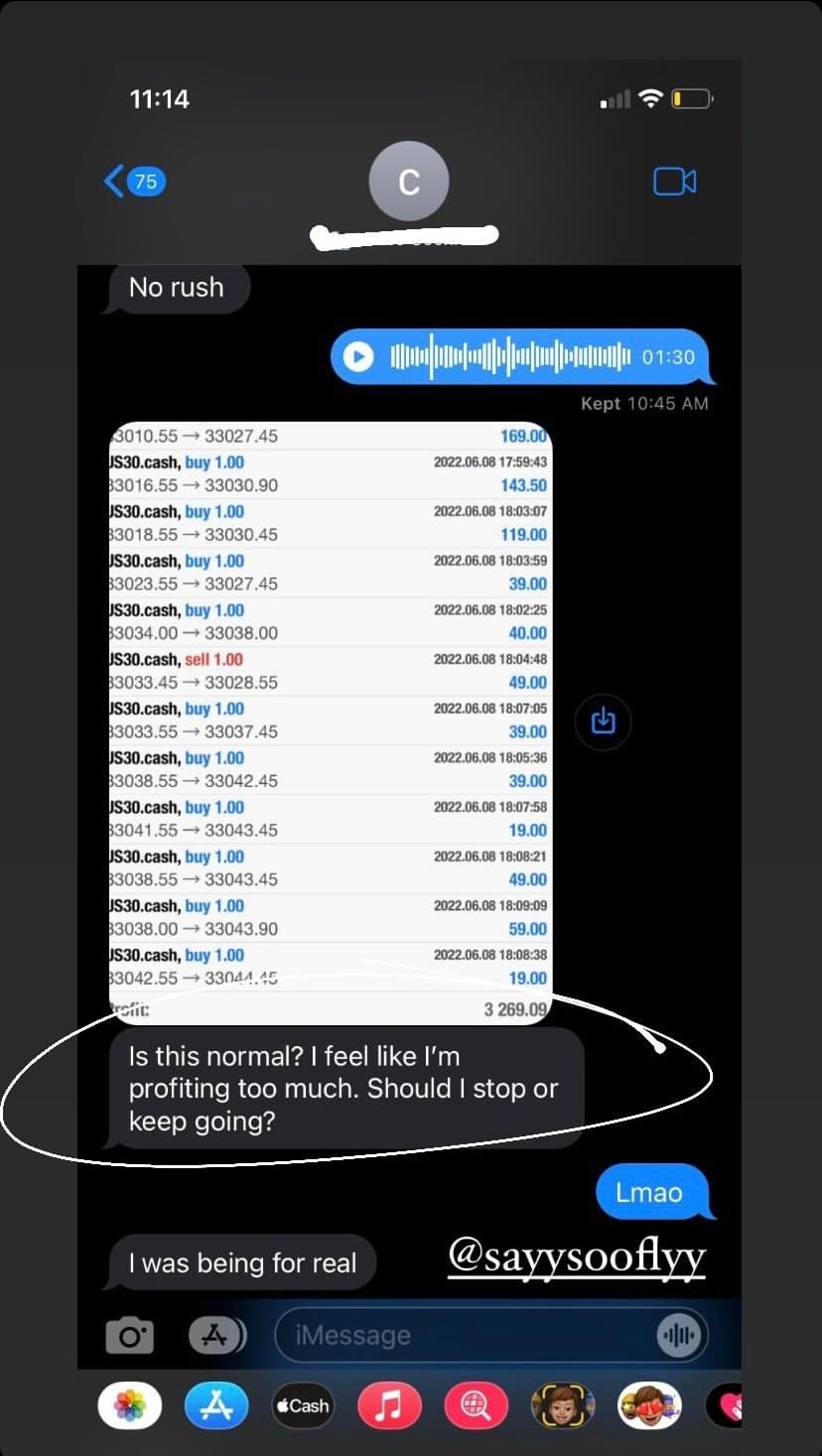Open the Memoji stickers app
Screen dimensions: 822x1456
click(563, 1406)
